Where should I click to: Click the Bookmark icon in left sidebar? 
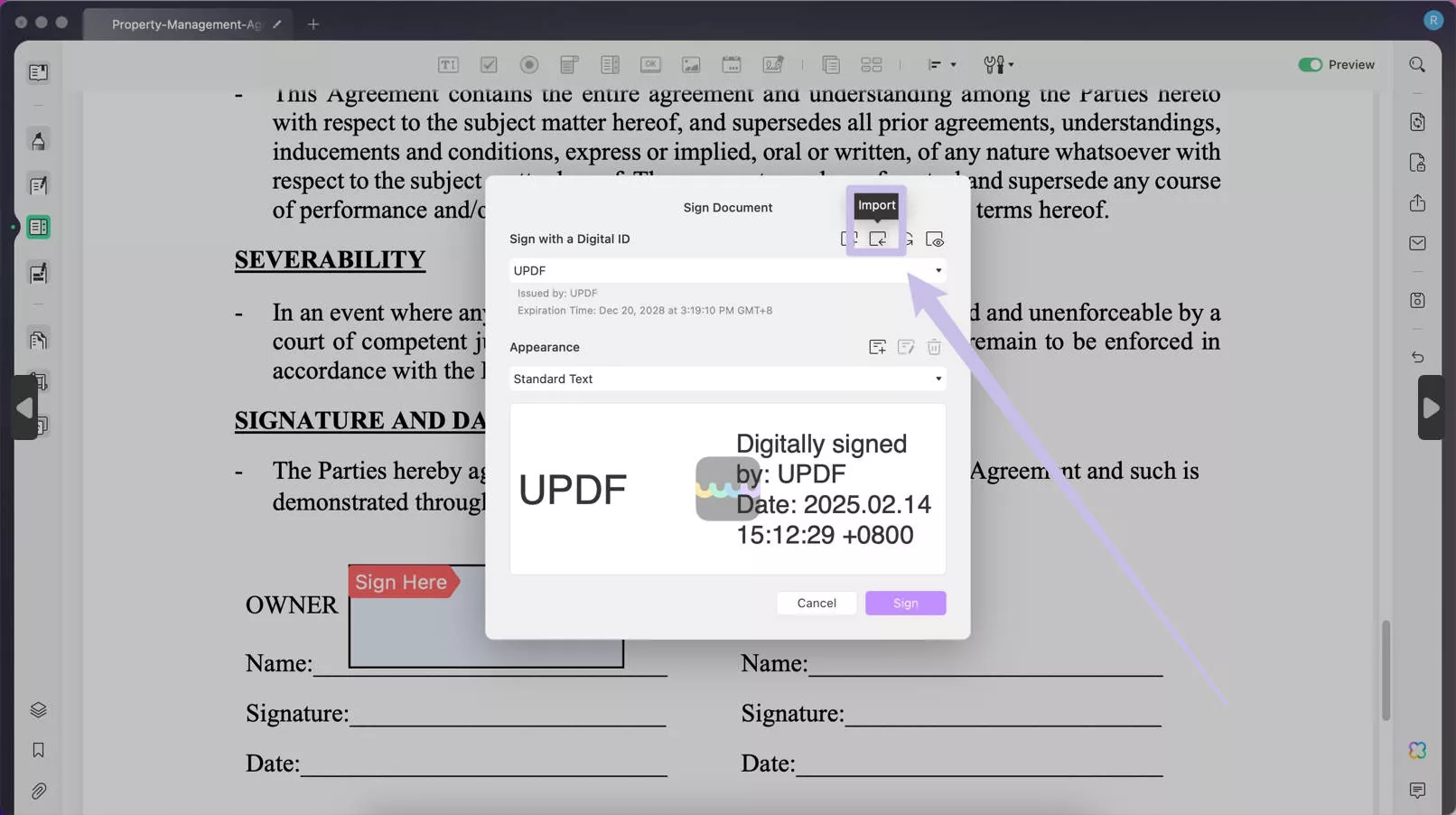pyautogui.click(x=38, y=750)
